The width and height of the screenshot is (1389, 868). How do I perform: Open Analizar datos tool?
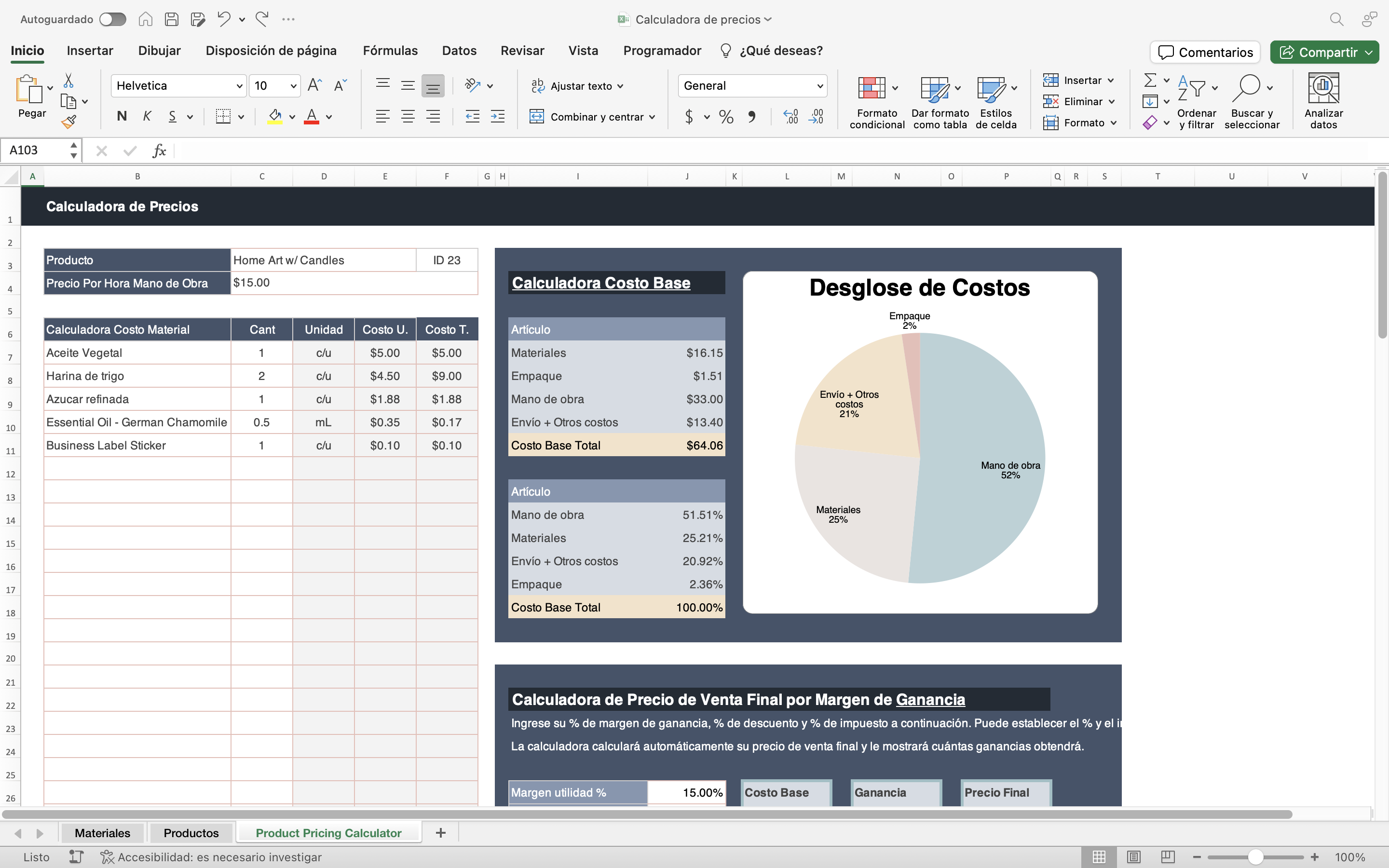[x=1323, y=101]
